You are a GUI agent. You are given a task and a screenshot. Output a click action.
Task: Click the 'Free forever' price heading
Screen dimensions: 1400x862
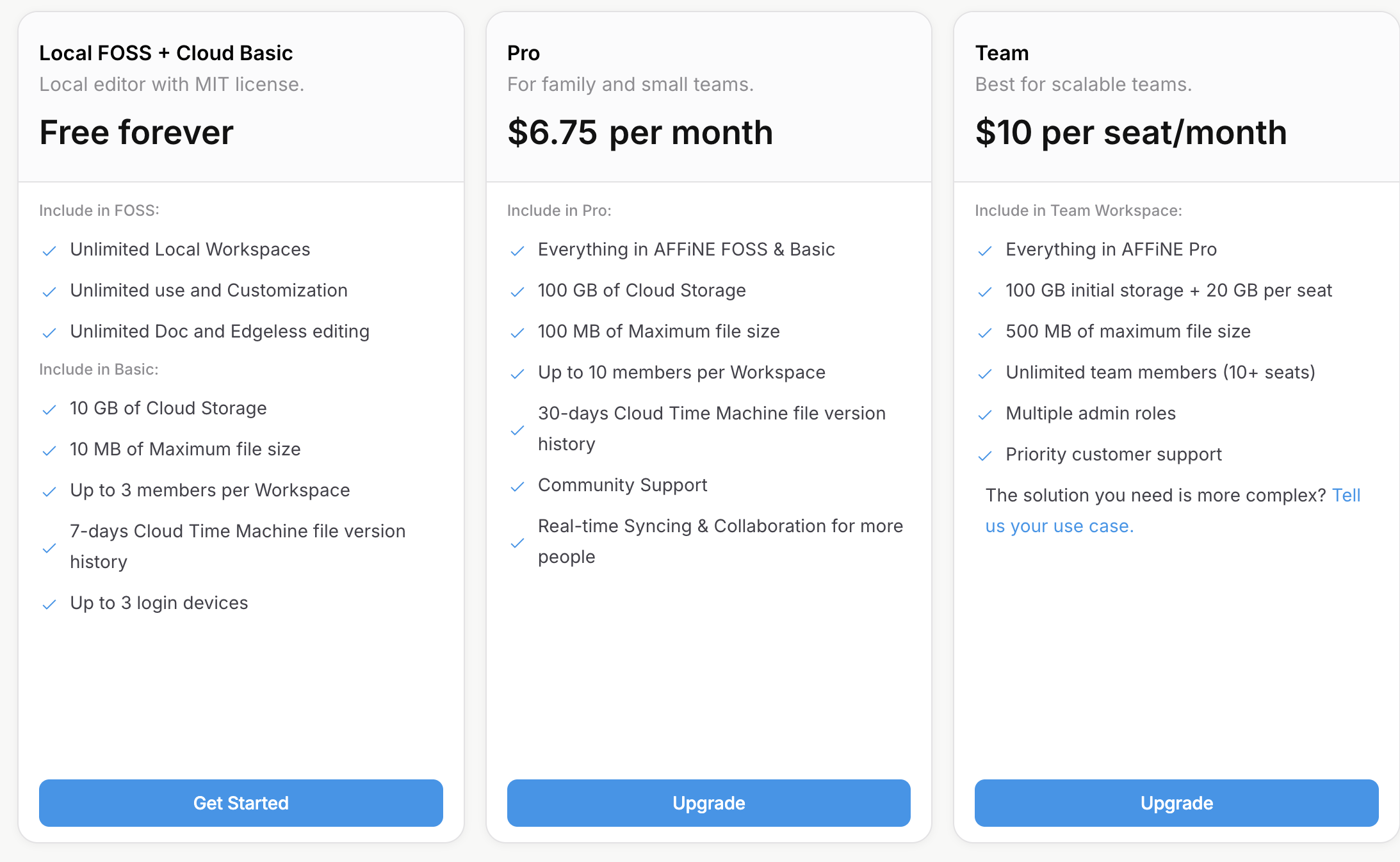pos(136,133)
